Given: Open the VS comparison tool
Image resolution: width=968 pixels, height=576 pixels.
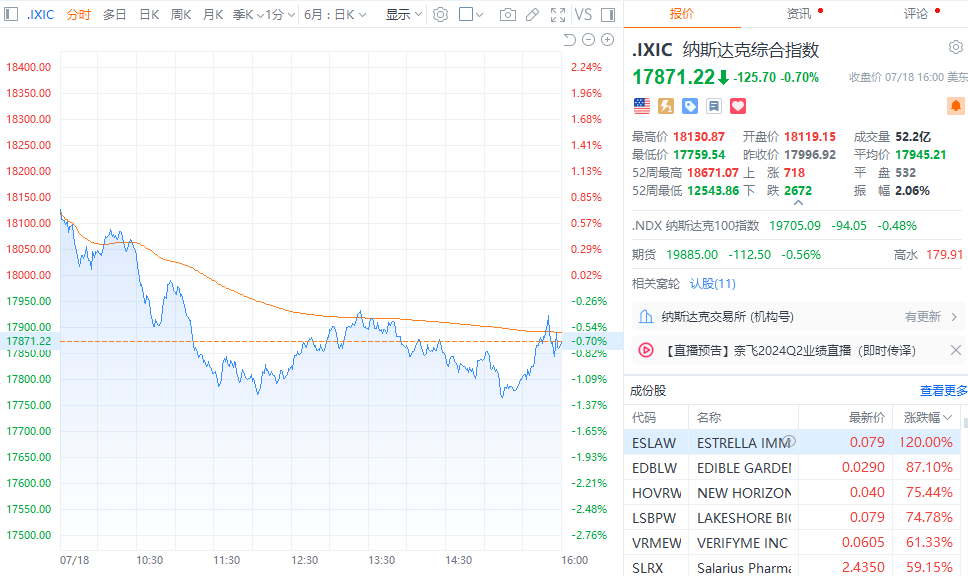Looking at the screenshot, I should [x=583, y=14].
